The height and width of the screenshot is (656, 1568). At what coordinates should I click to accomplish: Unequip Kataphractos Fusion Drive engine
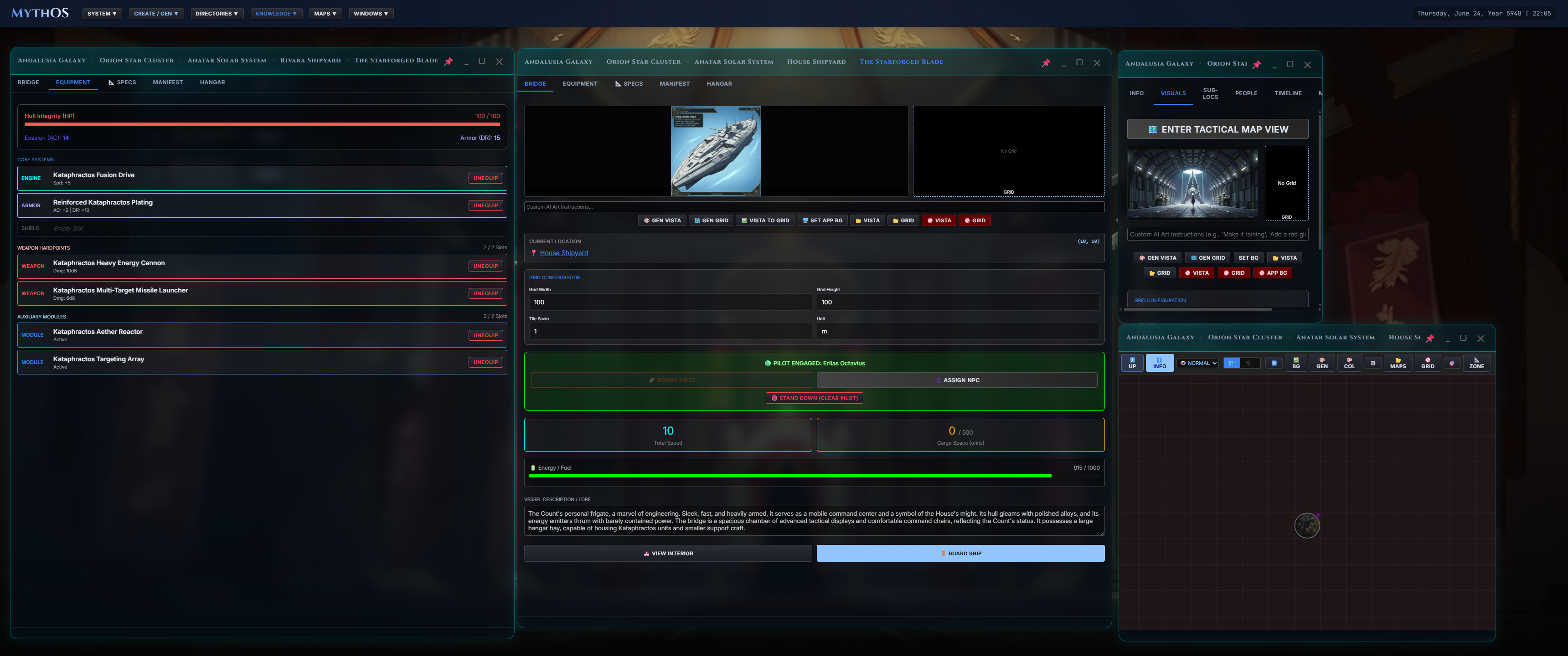[486, 178]
